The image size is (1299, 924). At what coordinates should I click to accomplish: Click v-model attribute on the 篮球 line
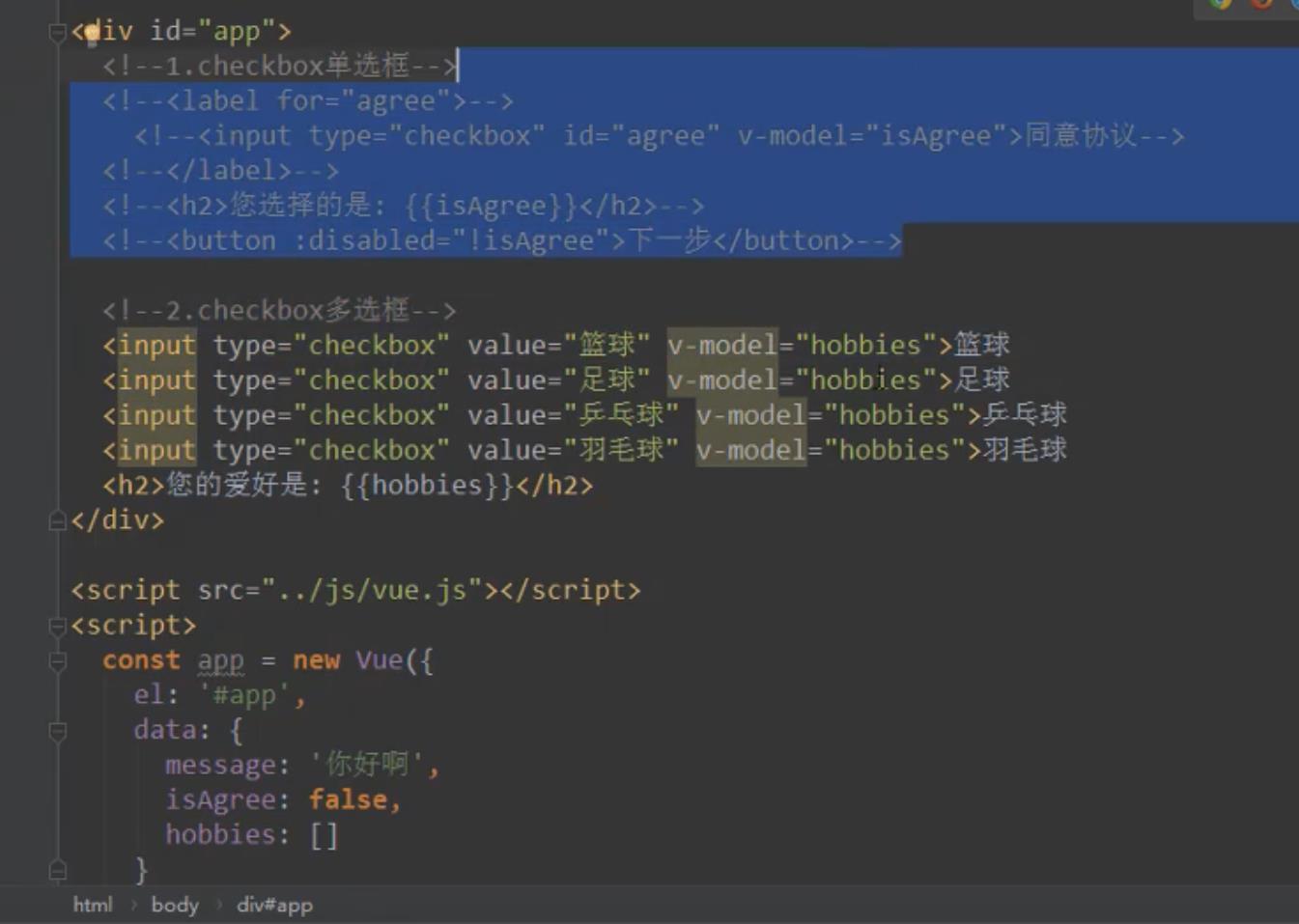(721, 345)
